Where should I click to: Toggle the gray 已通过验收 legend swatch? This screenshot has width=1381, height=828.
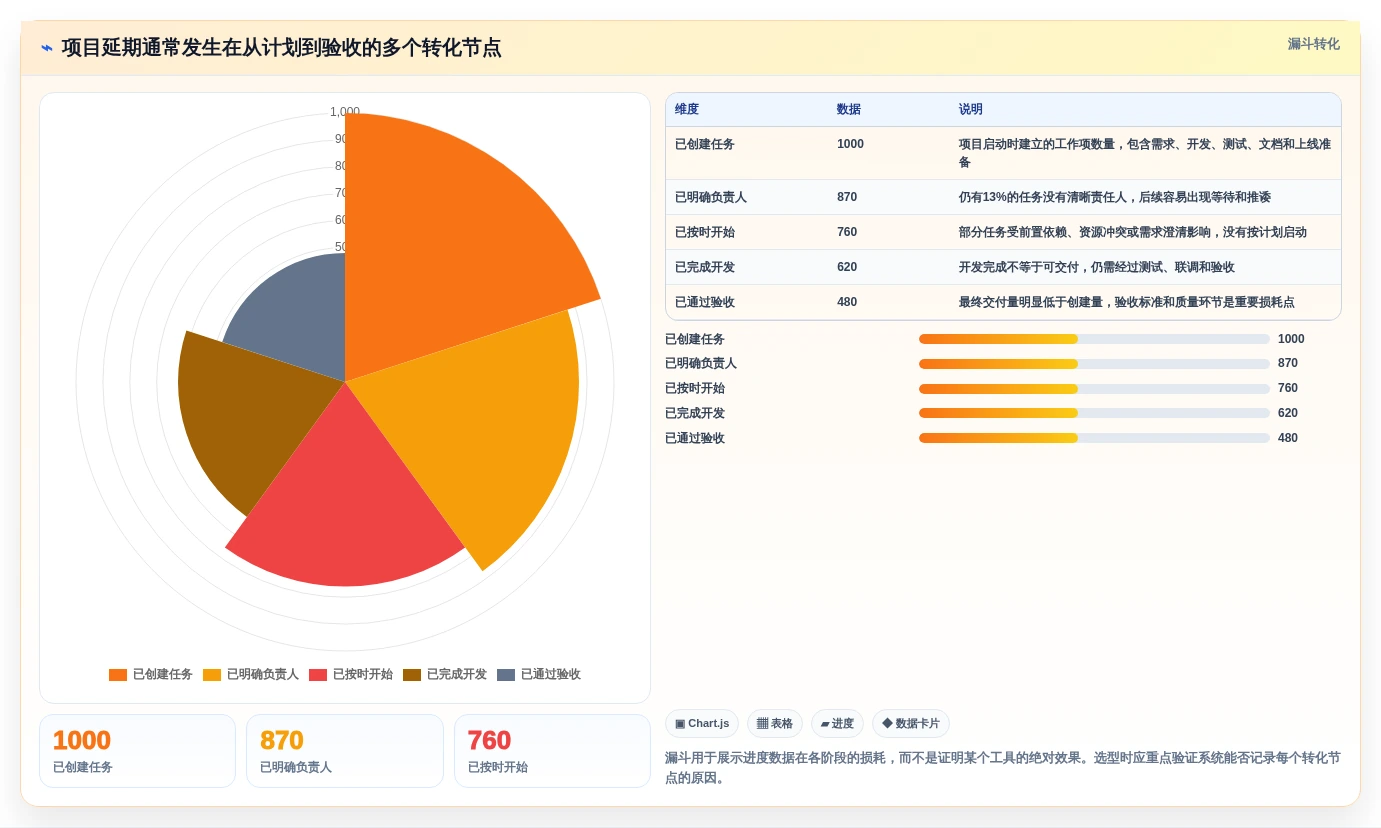pos(506,675)
